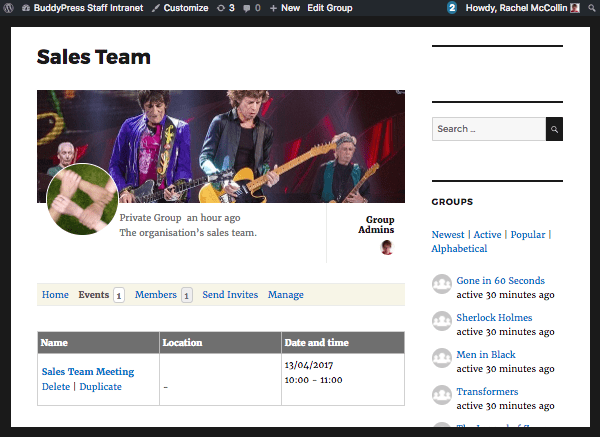Open the notifications bubble showing 2
Image resolution: width=600 pixels, height=437 pixels.
(452, 8)
